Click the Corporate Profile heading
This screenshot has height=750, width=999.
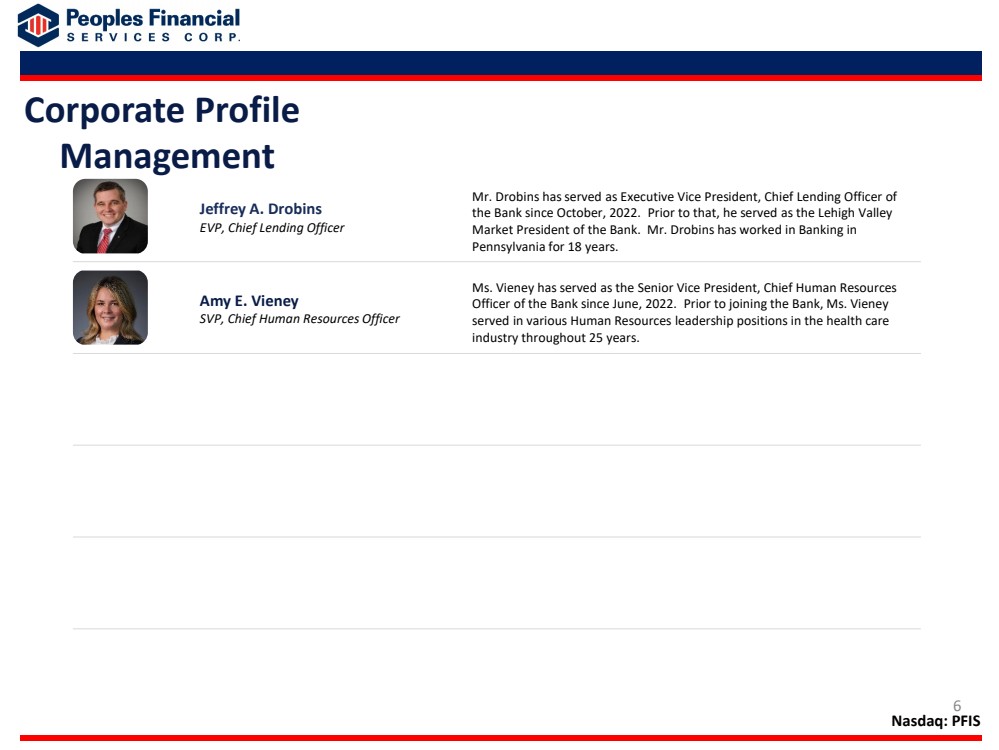(162, 111)
